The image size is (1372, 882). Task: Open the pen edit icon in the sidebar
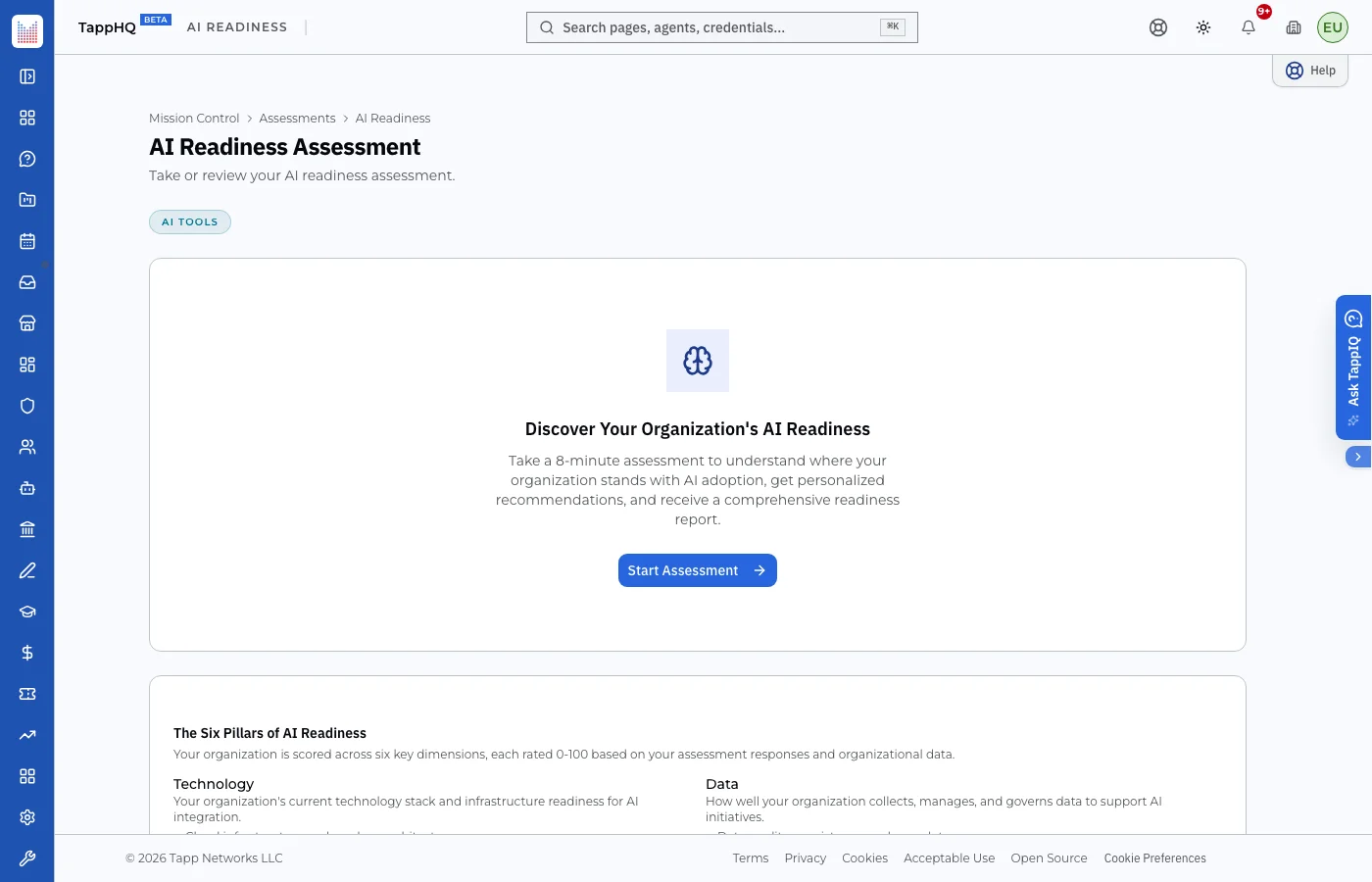tap(27, 570)
